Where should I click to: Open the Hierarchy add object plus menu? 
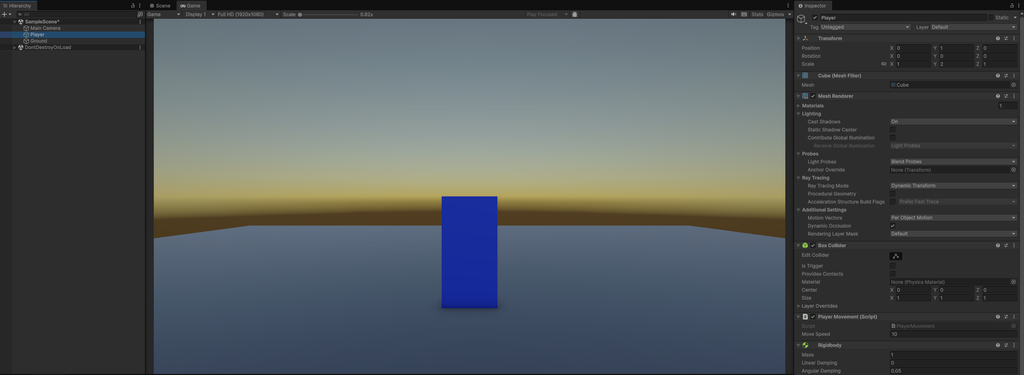pos(6,14)
